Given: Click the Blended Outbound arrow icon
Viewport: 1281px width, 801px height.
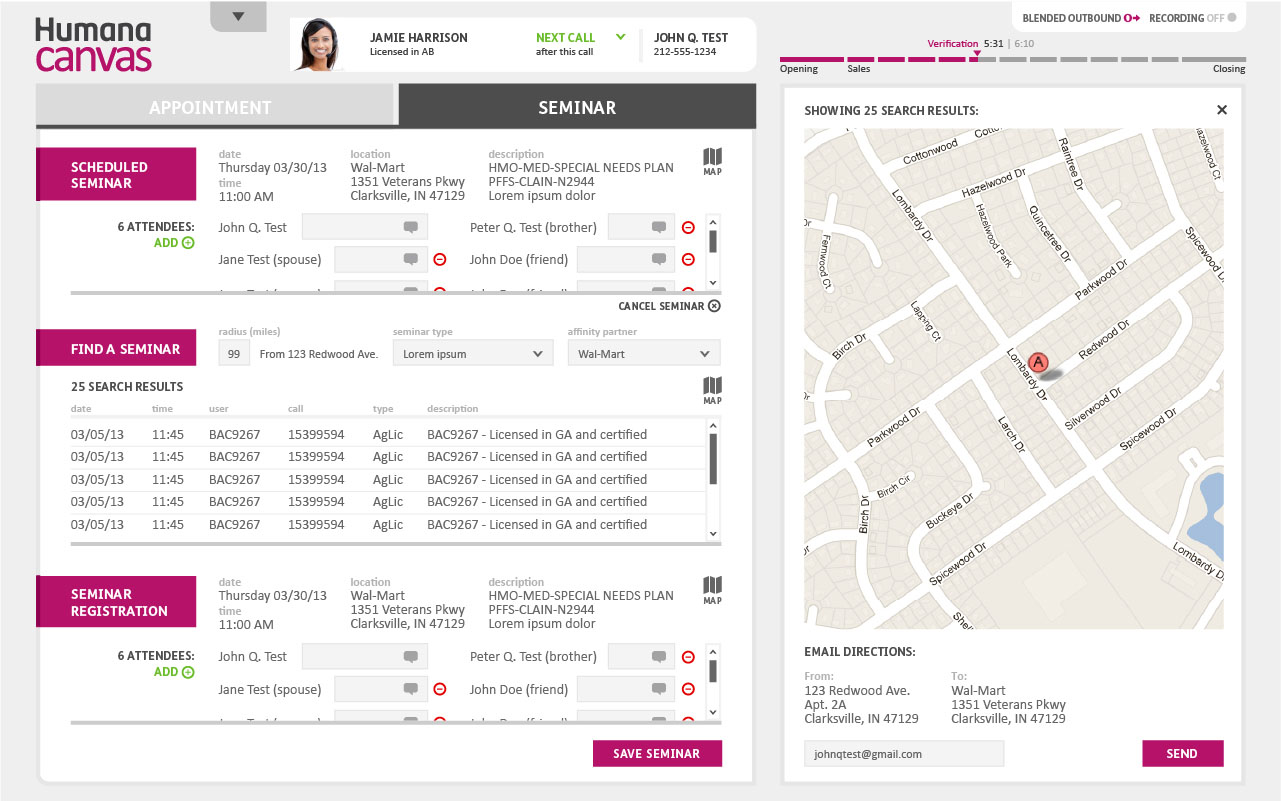Looking at the screenshot, I should (x=1132, y=18).
